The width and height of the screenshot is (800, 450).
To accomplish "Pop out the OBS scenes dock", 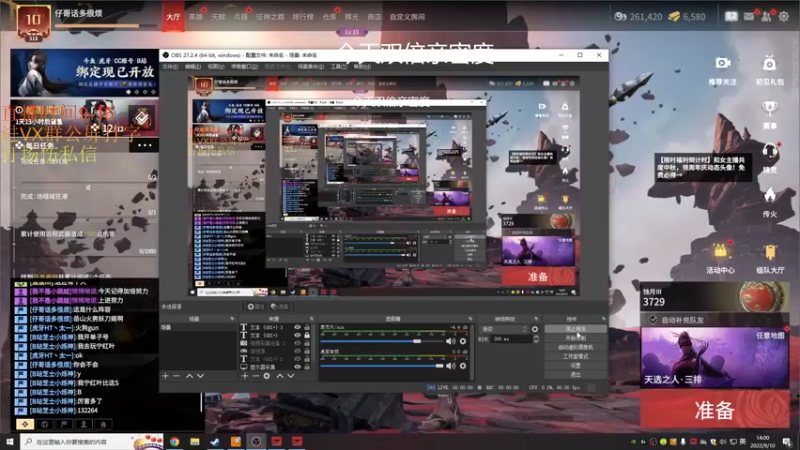I will (x=232, y=318).
